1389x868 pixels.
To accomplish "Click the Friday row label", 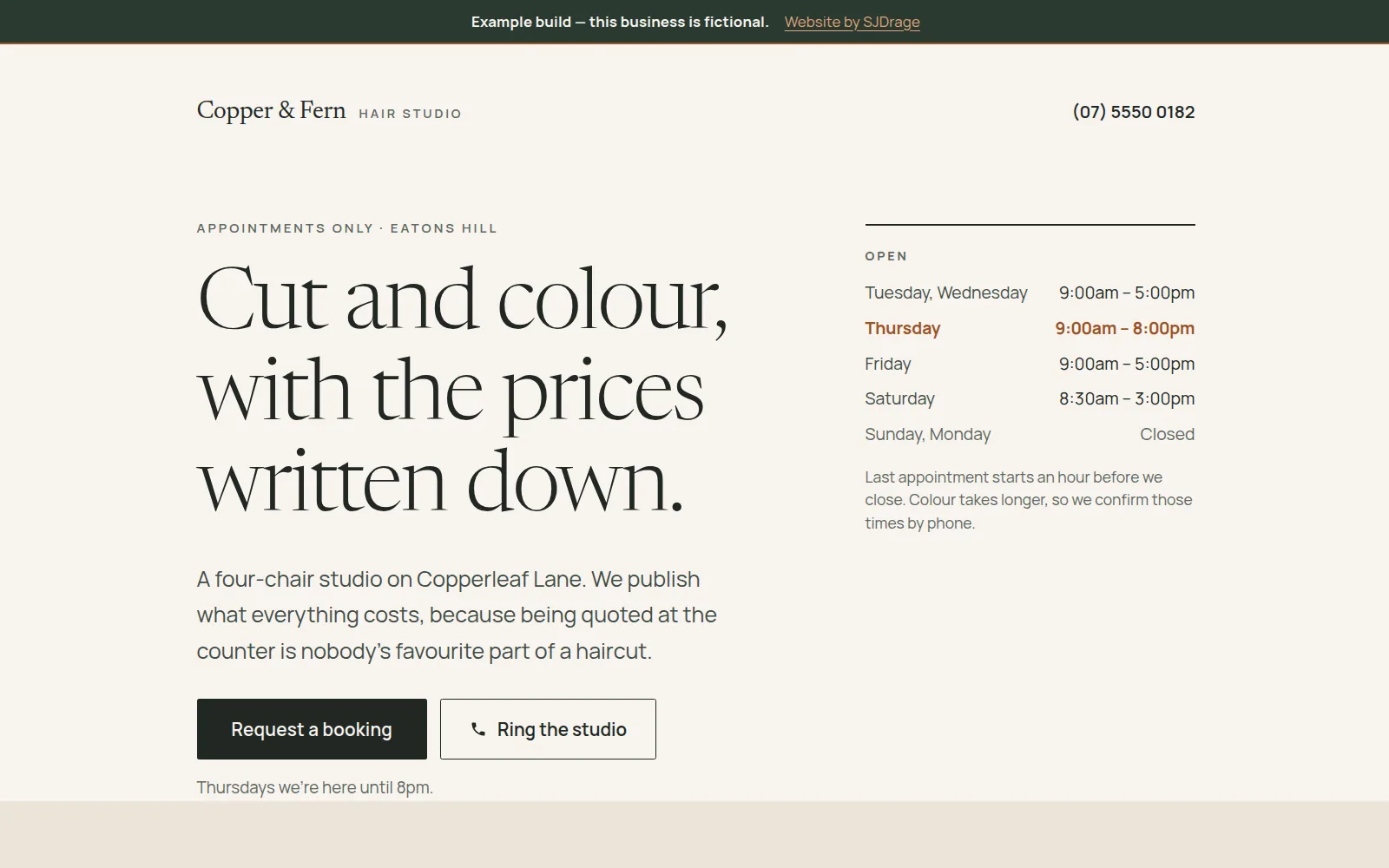I will tap(888, 364).
